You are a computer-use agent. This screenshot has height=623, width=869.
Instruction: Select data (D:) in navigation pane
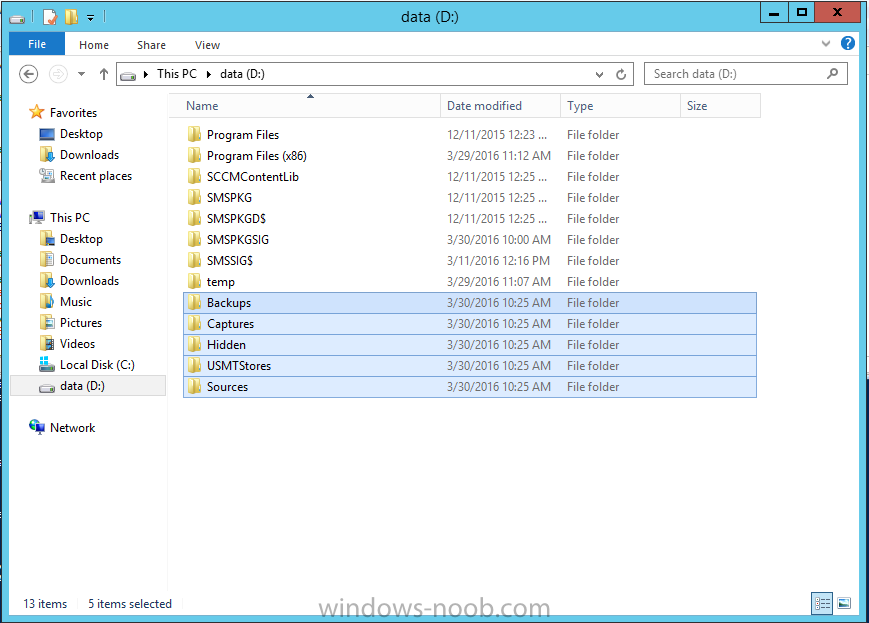(x=88, y=386)
